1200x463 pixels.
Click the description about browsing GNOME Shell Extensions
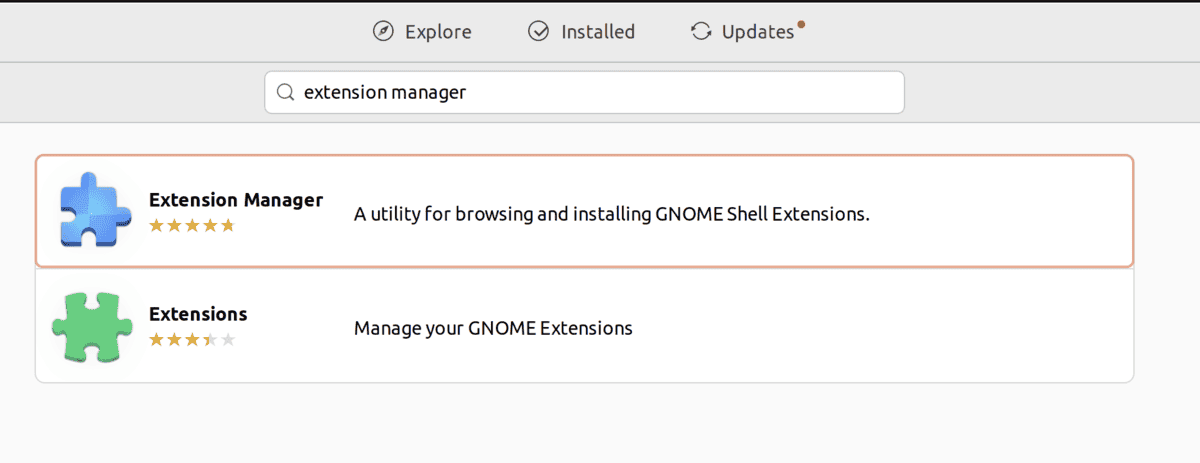point(612,214)
